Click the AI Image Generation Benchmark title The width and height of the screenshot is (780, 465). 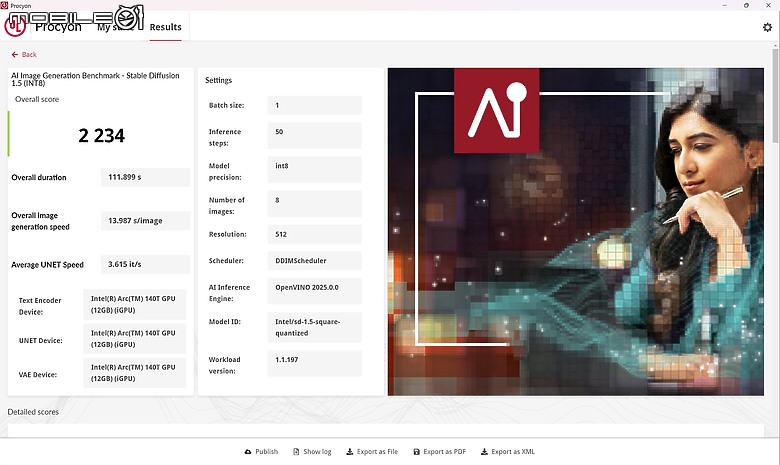(95, 79)
